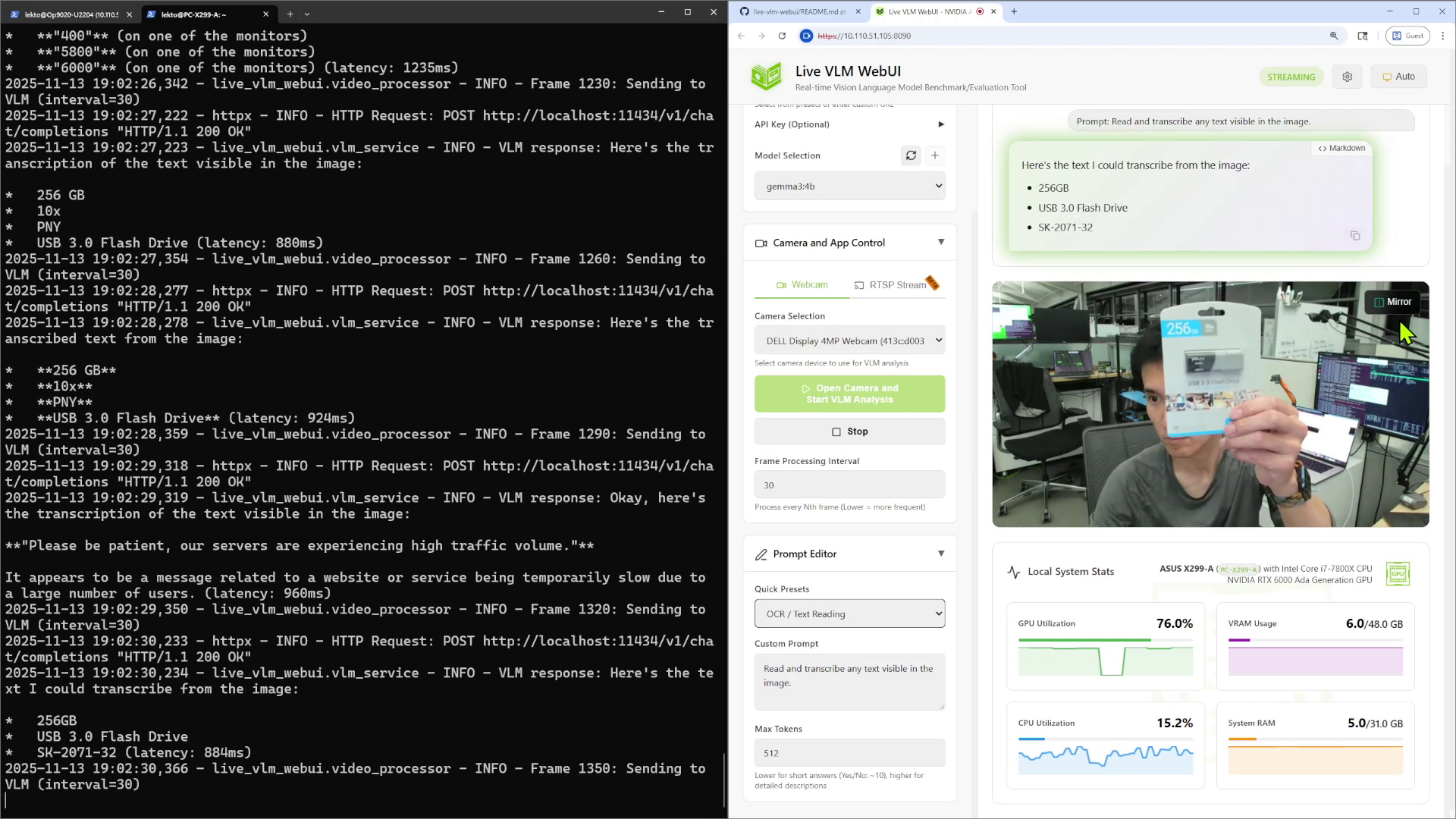1456x819 pixels.
Task: Click inside the Max Tokens field
Action: pyautogui.click(x=849, y=753)
